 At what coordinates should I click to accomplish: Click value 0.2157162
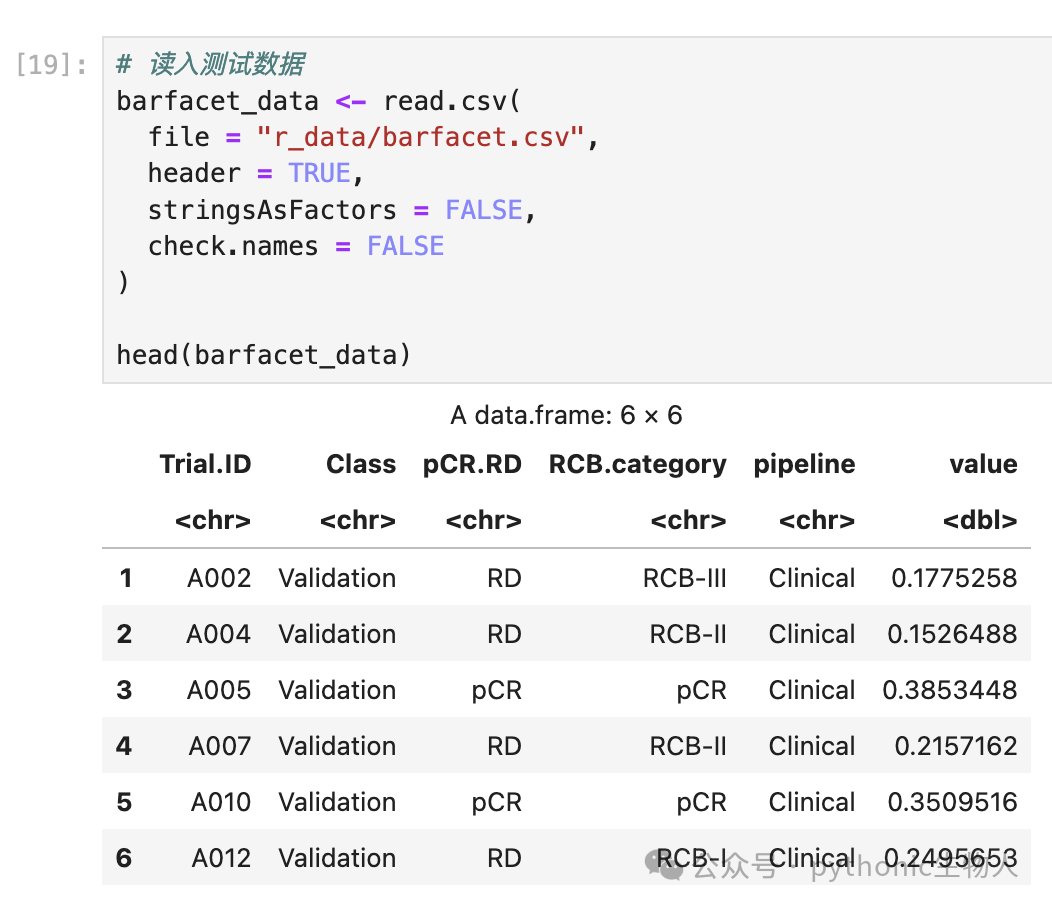point(956,746)
